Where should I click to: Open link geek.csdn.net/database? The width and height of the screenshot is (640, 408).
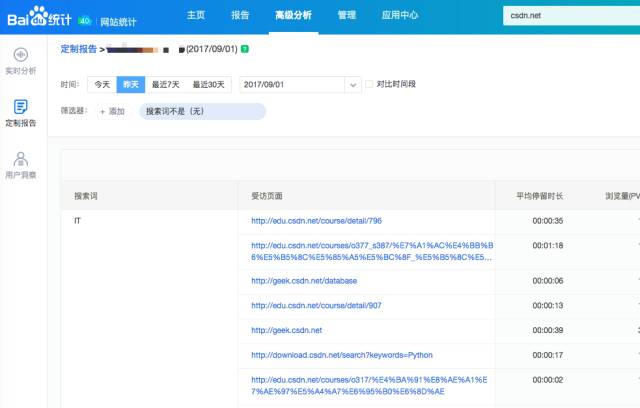[304, 281]
